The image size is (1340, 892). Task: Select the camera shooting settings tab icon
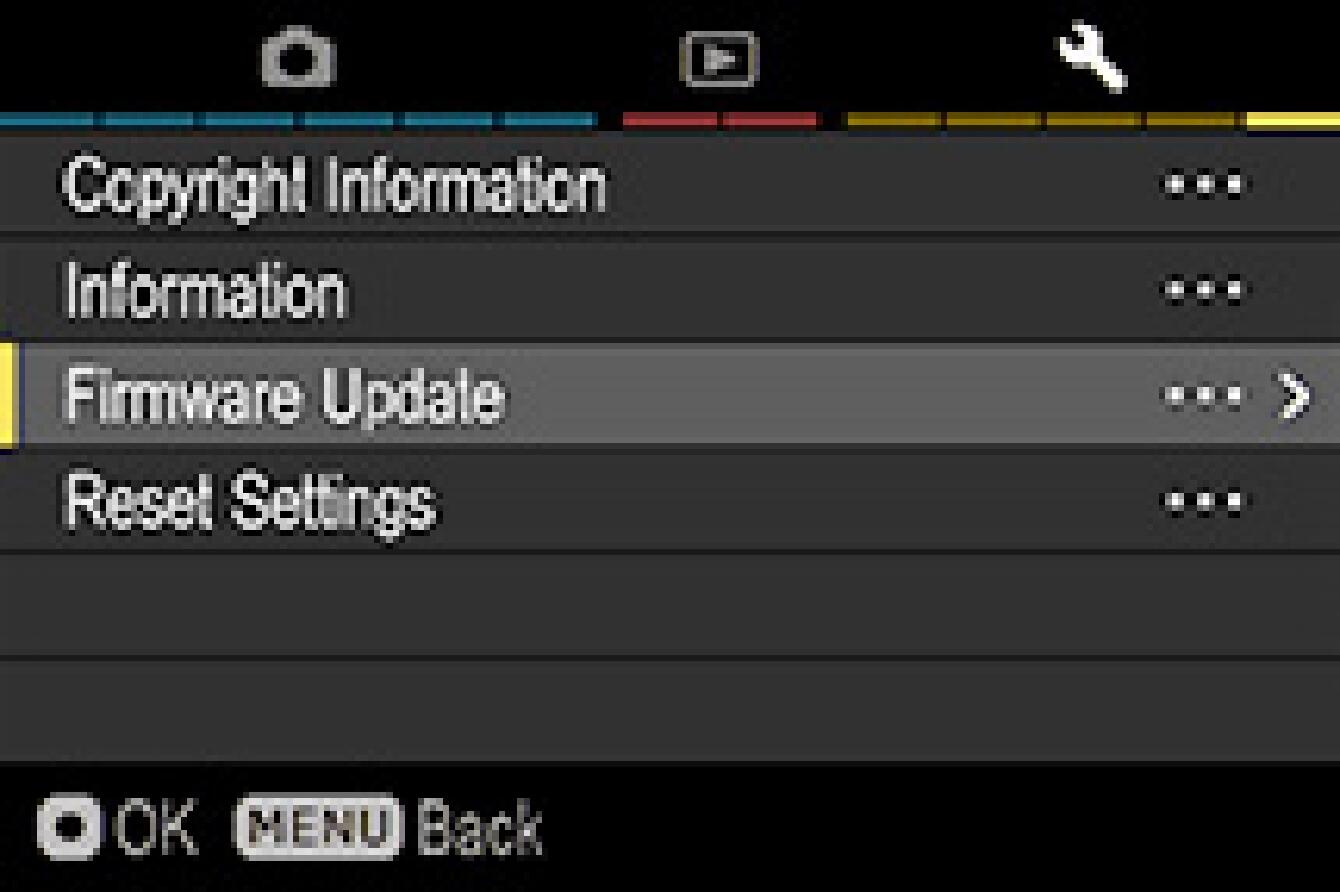click(x=298, y=60)
